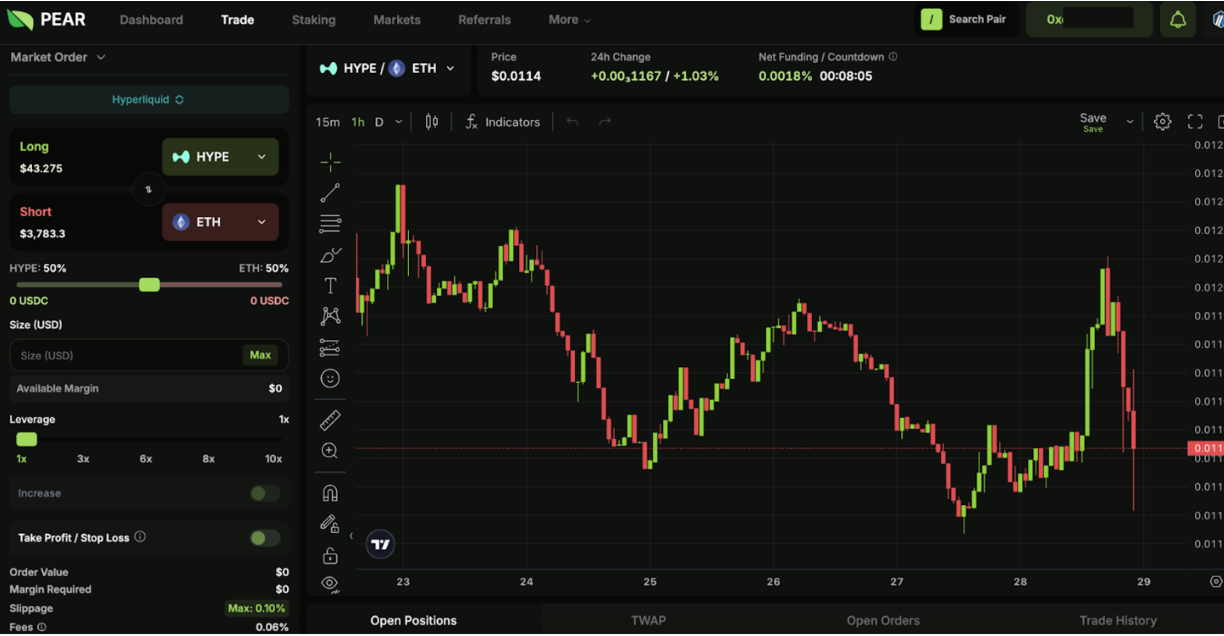Select the text annotation tool
The height and width of the screenshot is (636, 1224).
(330, 286)
